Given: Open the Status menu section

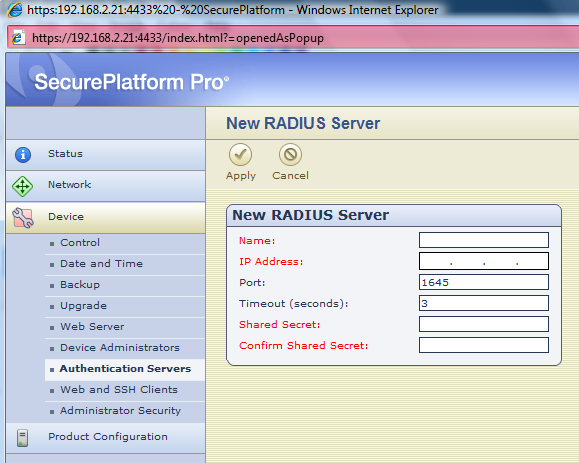Looking at the screenshot, I should 106,155.
